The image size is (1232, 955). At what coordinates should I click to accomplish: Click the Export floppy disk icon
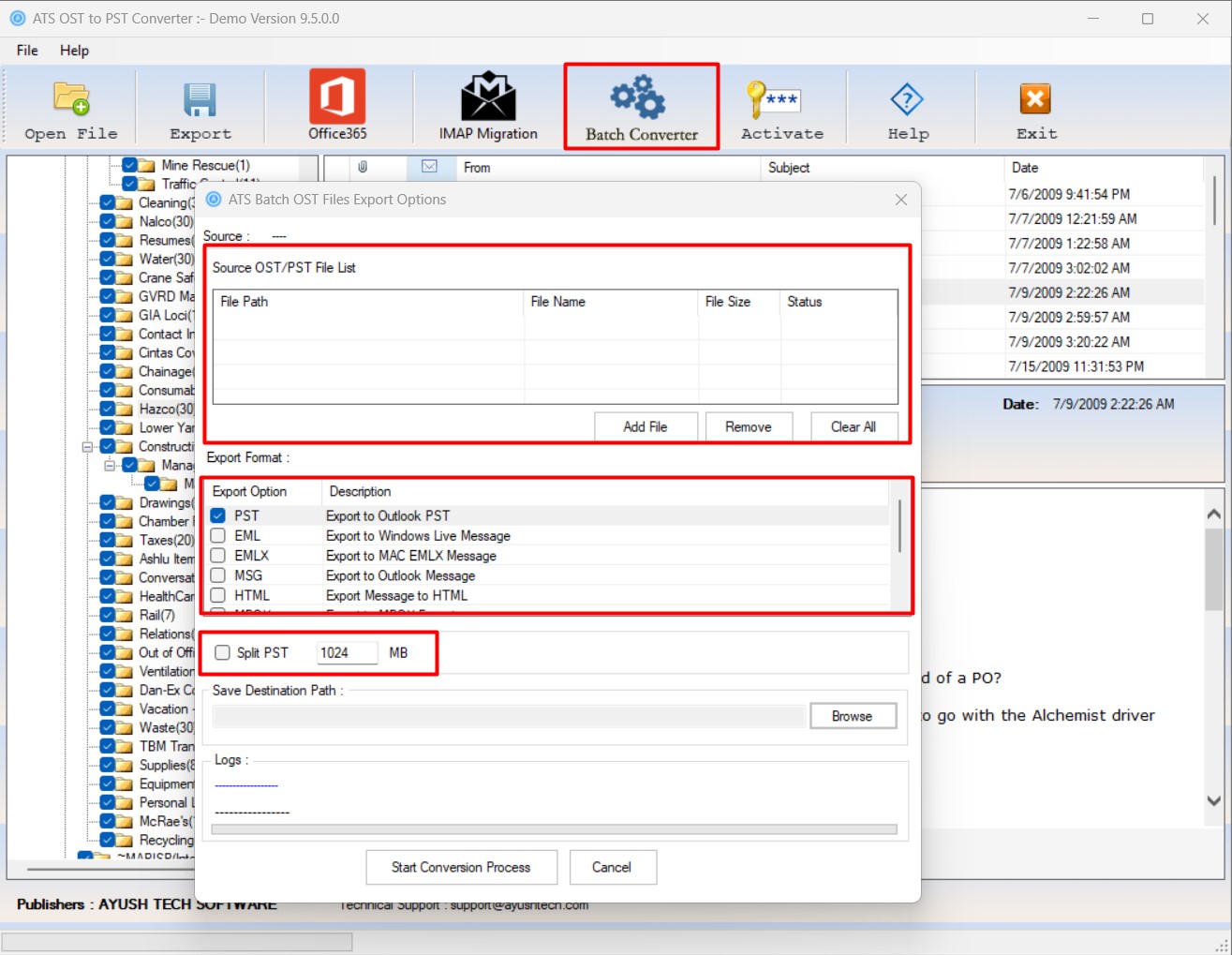tap(200, 99)
